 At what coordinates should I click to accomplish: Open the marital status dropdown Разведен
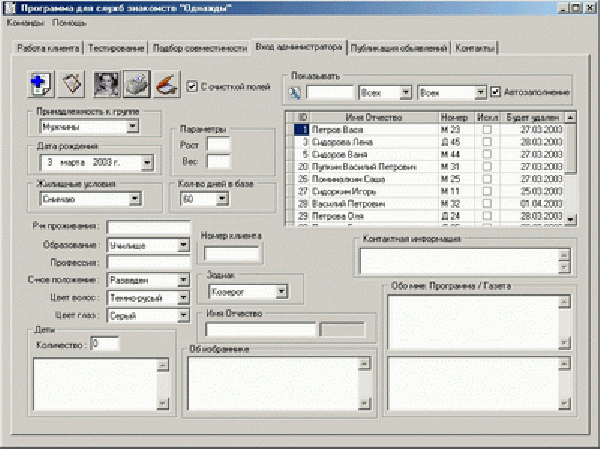coord(184,280)
